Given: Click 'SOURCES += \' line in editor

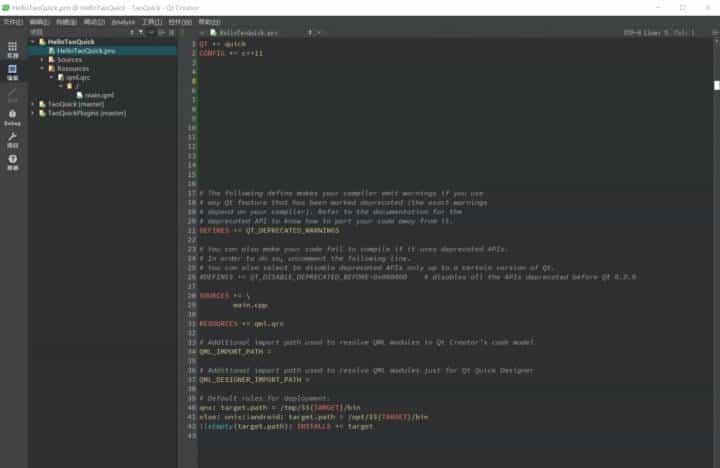Looking at the screenshot, I should (x=225, y=296).
